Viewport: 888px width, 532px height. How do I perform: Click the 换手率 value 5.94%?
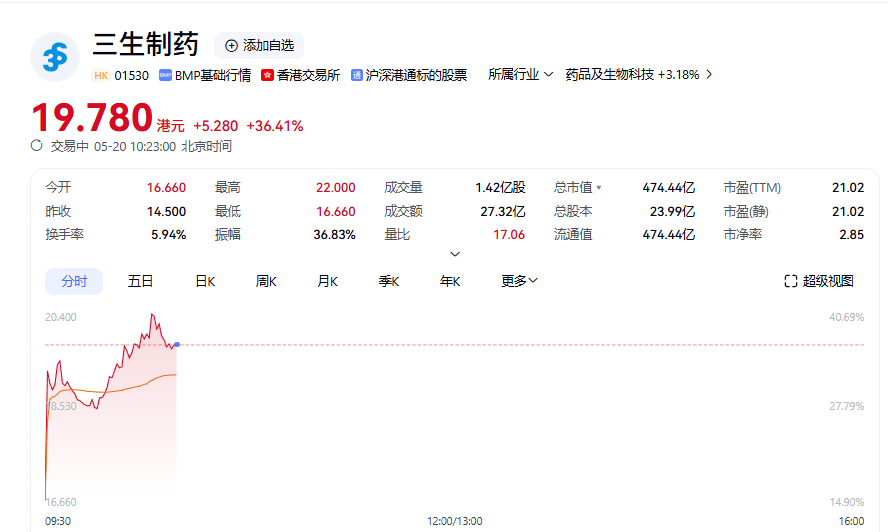[x=168, y=235]
